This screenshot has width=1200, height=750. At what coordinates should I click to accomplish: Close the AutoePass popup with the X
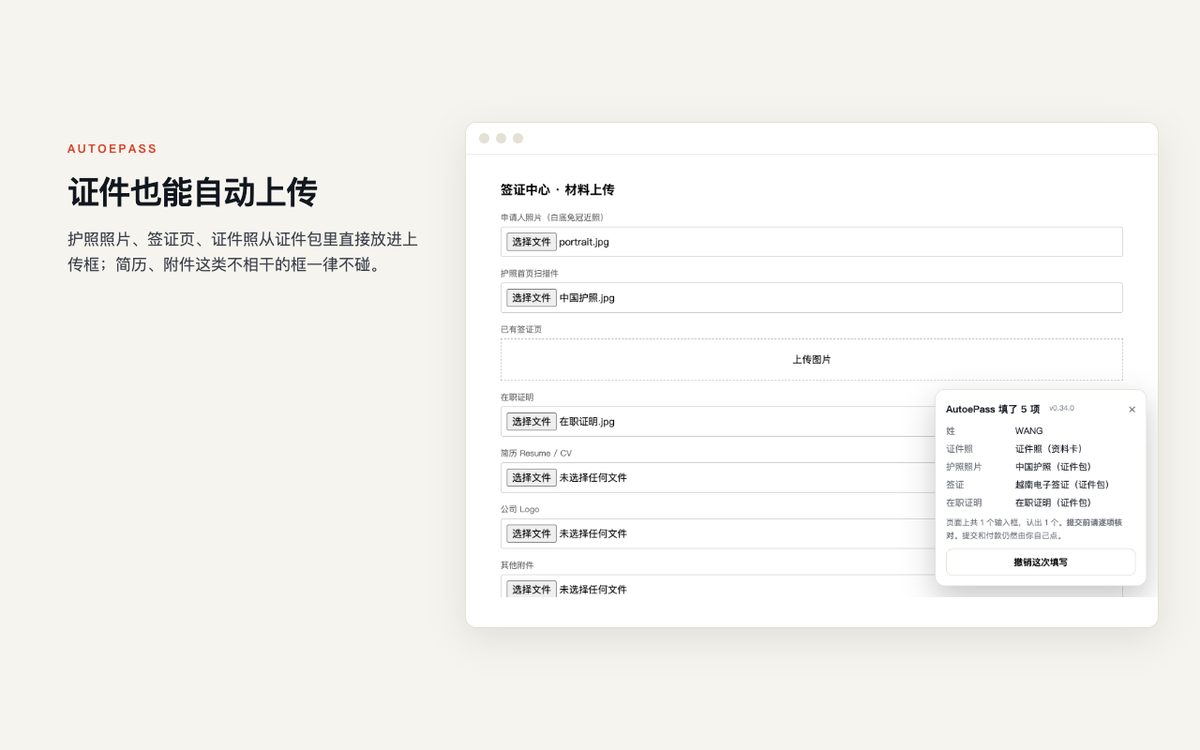[x=1132, y=409]
